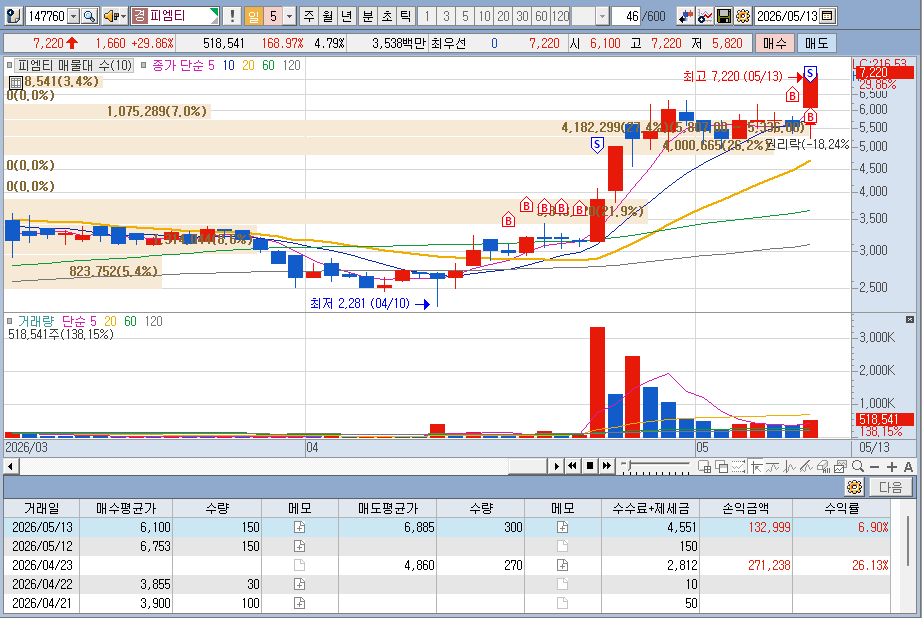922x618 pixels.
Task: Open the speaker alert dropdown arrow
Action: [123, 16]
